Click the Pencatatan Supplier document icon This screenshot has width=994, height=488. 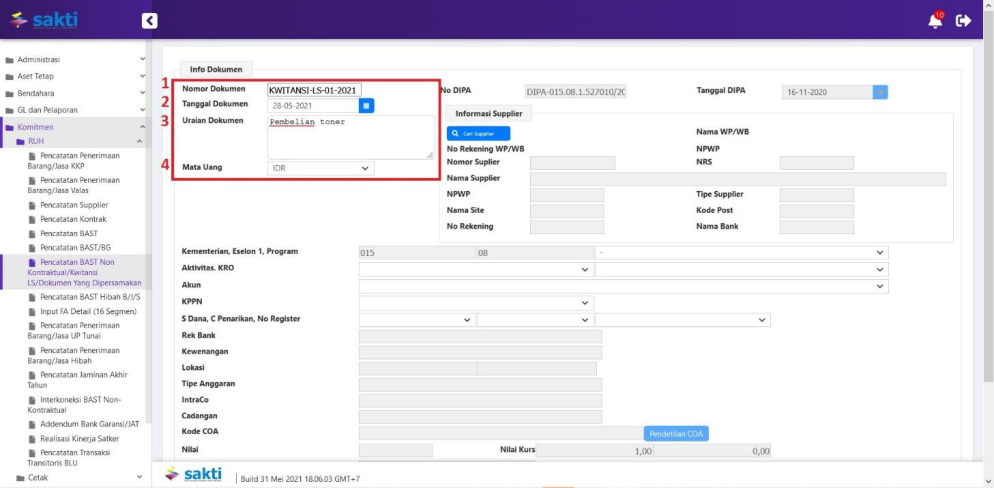(x=32, y=205)
